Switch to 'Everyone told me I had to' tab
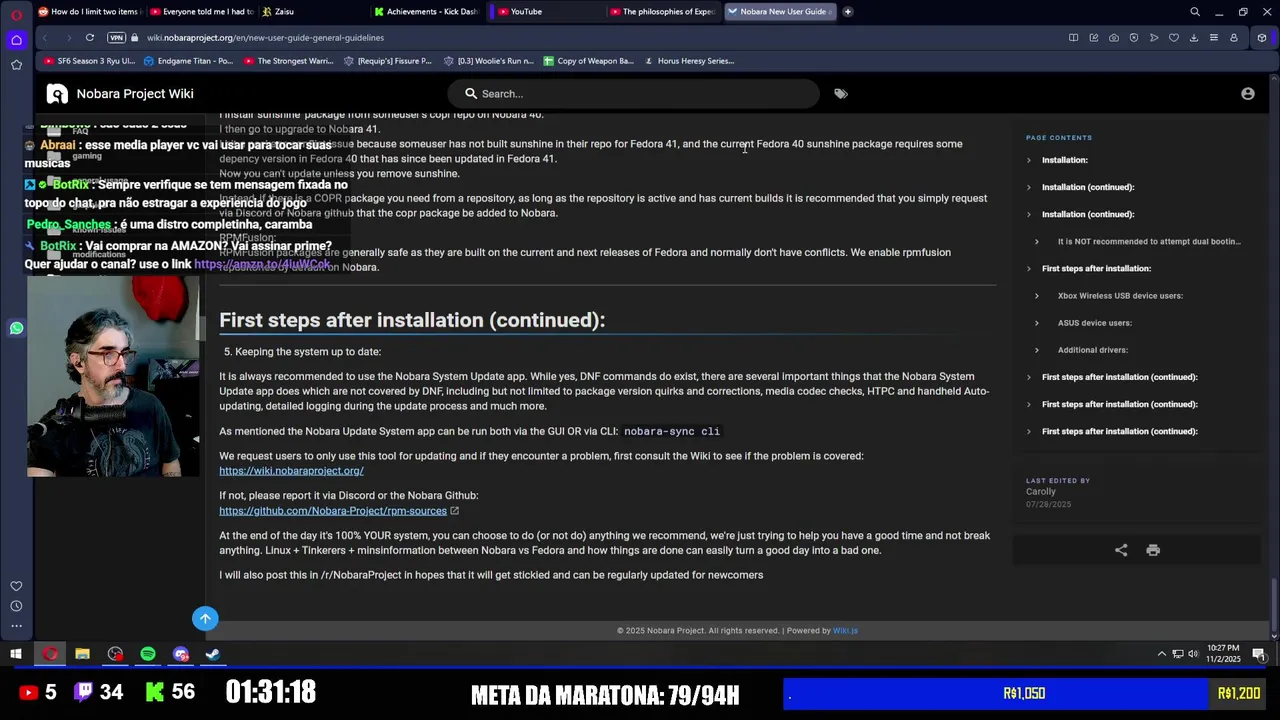 coord(200,12)
